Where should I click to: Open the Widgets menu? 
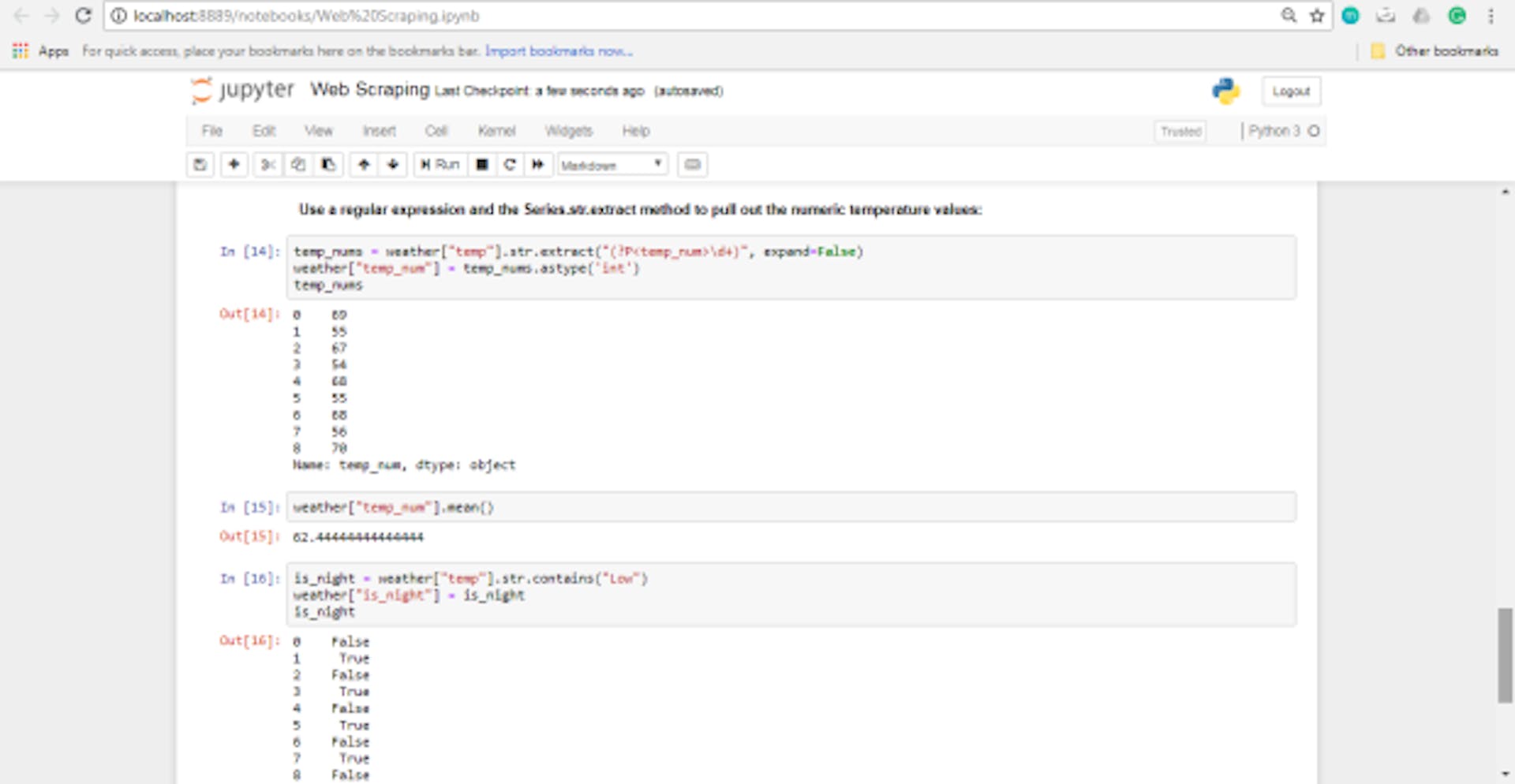569,131
